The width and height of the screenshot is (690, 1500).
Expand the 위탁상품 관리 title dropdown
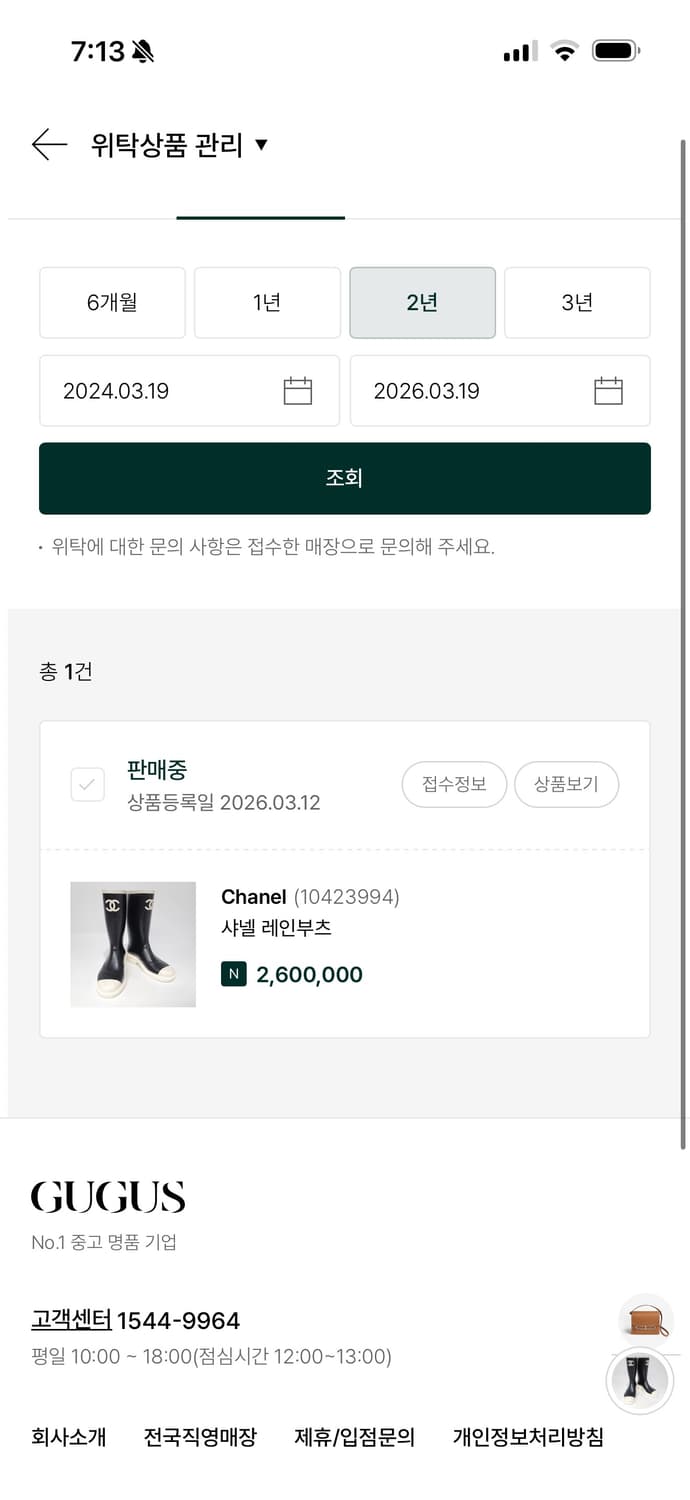[262, 144]
